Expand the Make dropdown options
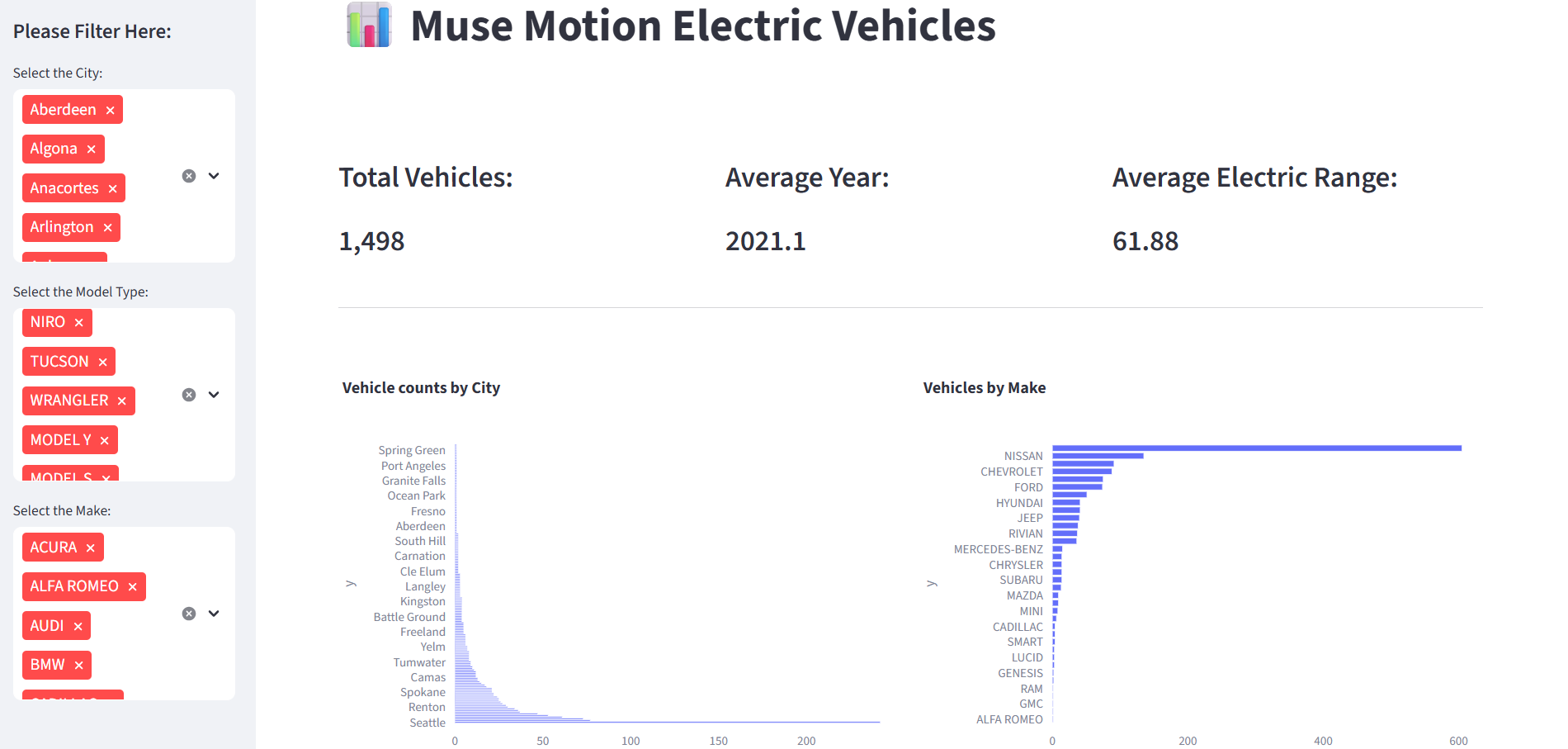The image size is (1568, 749). pyautogui.click(x=214, y=614)
